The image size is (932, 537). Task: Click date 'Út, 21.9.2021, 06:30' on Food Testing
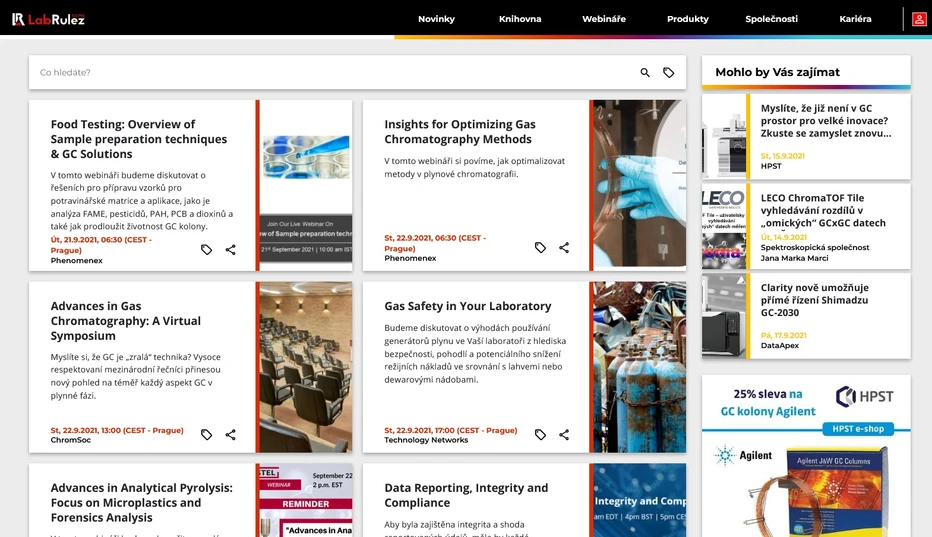click(101, 245)
